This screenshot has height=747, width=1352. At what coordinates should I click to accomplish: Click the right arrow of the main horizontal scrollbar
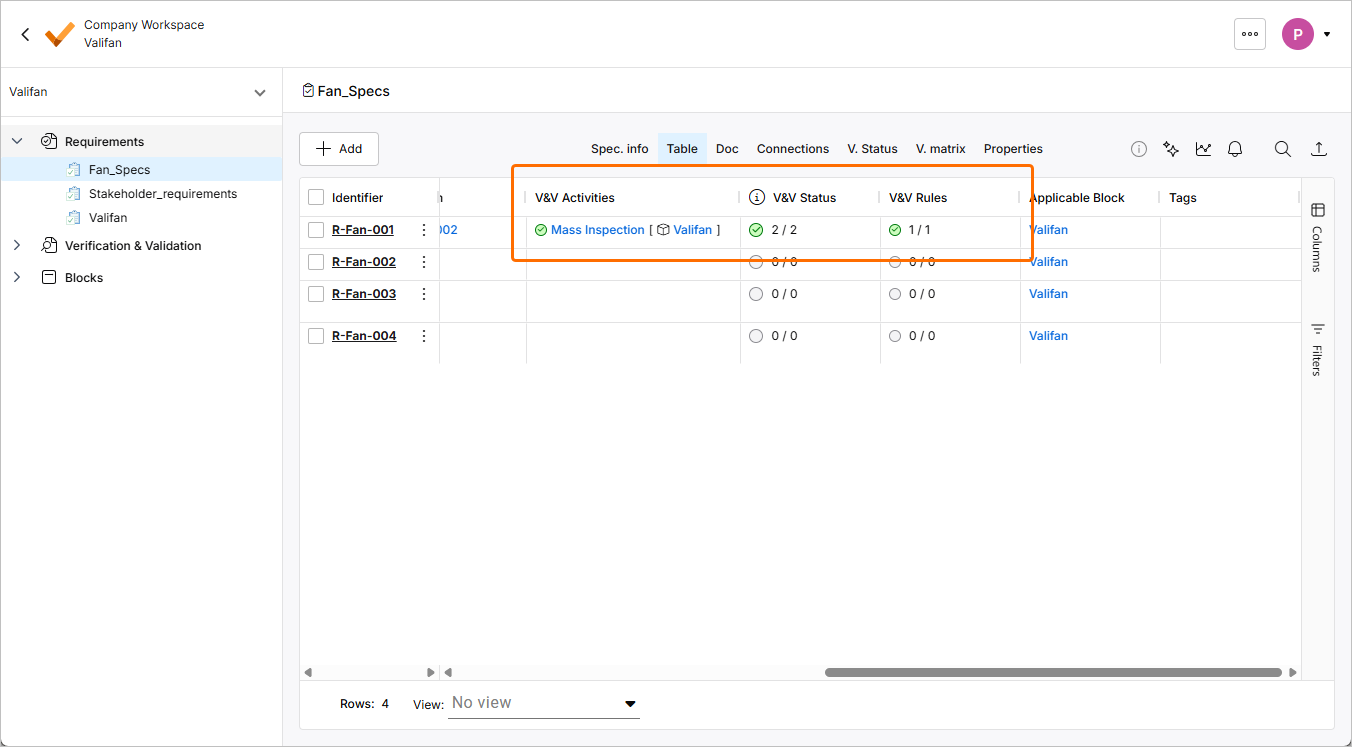click(1293, 673)
